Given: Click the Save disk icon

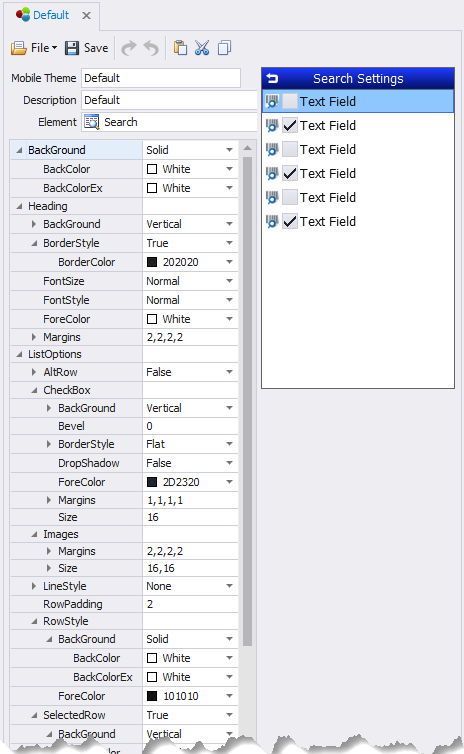Looking at the screenshot, I should click(72, 48).
